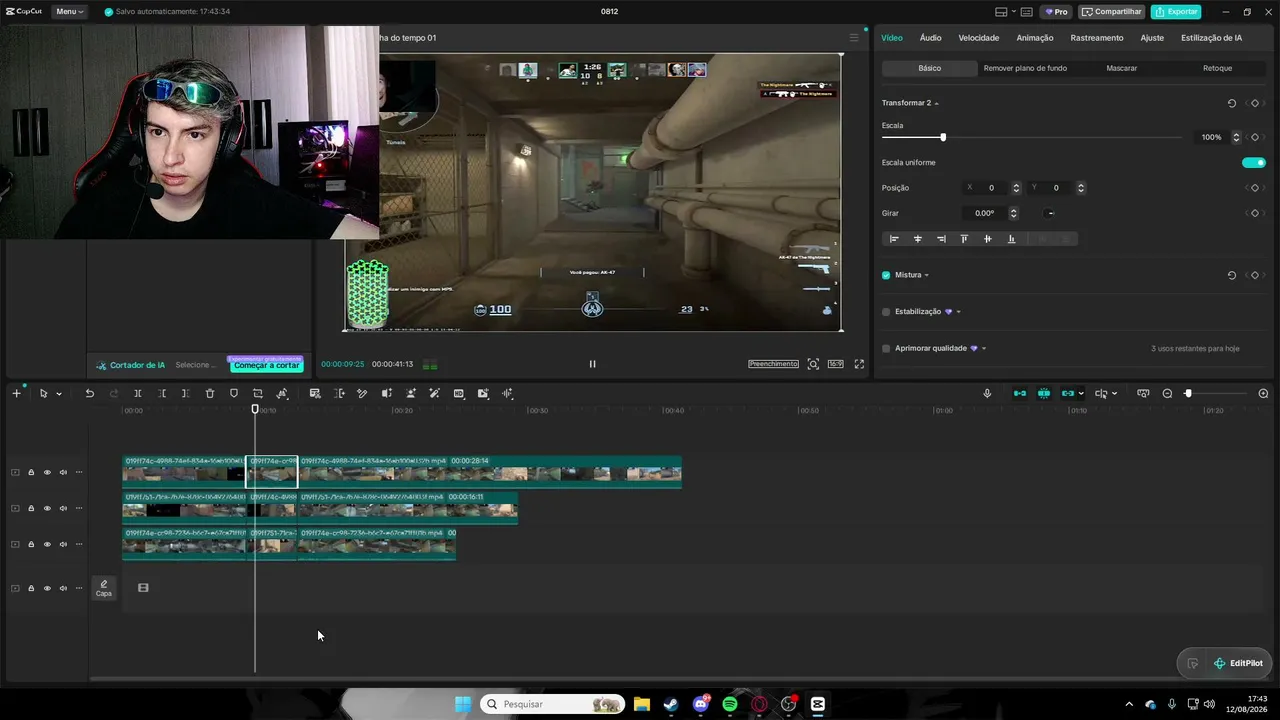Expand the Mistura section
The image size is (1280, 720).
927,275
